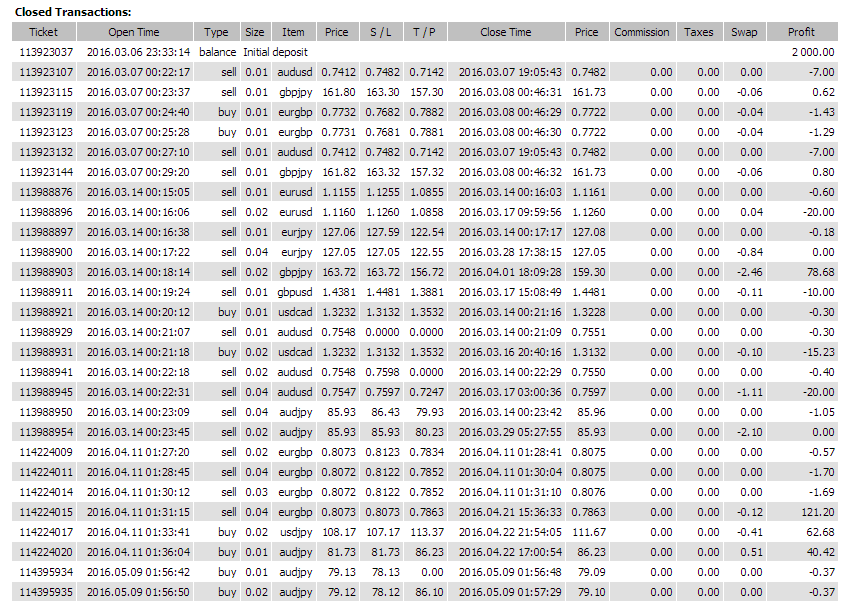This screenshot has height=603, width=847.
Task: Click the Commission column header
Action: 642,32
